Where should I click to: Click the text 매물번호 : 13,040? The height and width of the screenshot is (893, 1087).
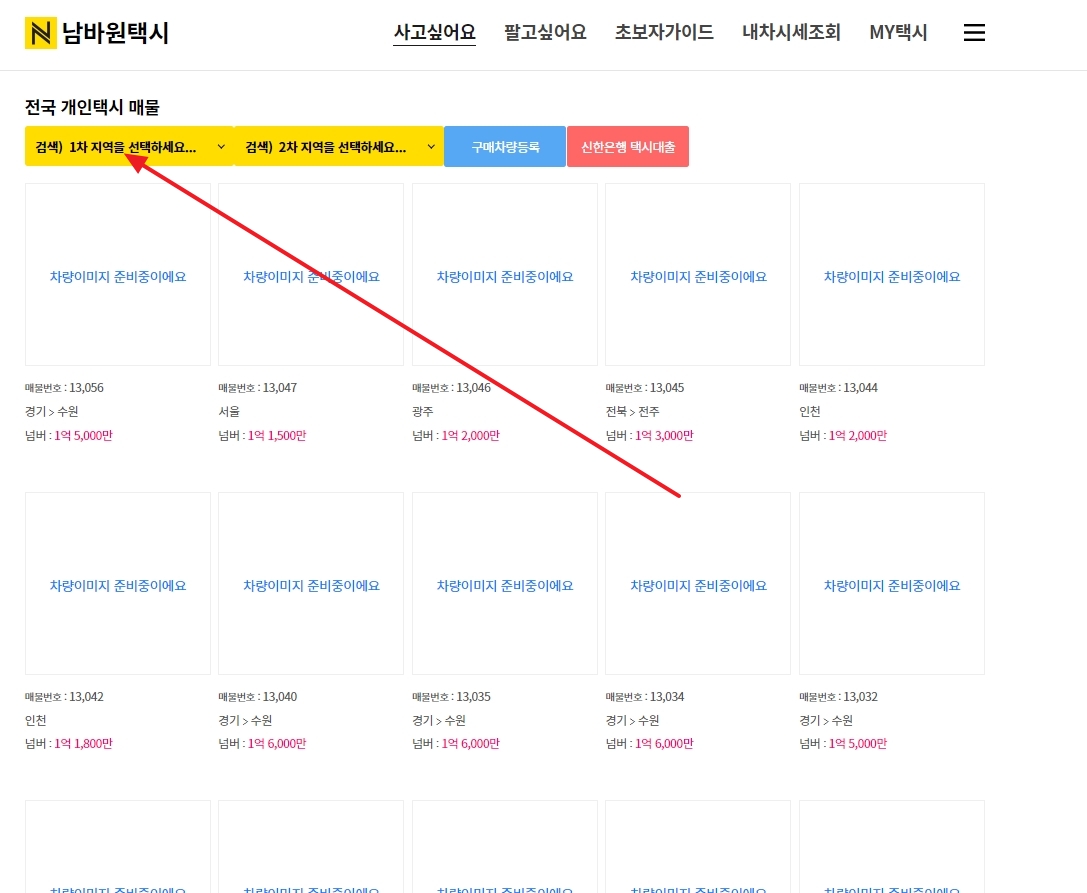pyautogui.click(x=258, y=696)
